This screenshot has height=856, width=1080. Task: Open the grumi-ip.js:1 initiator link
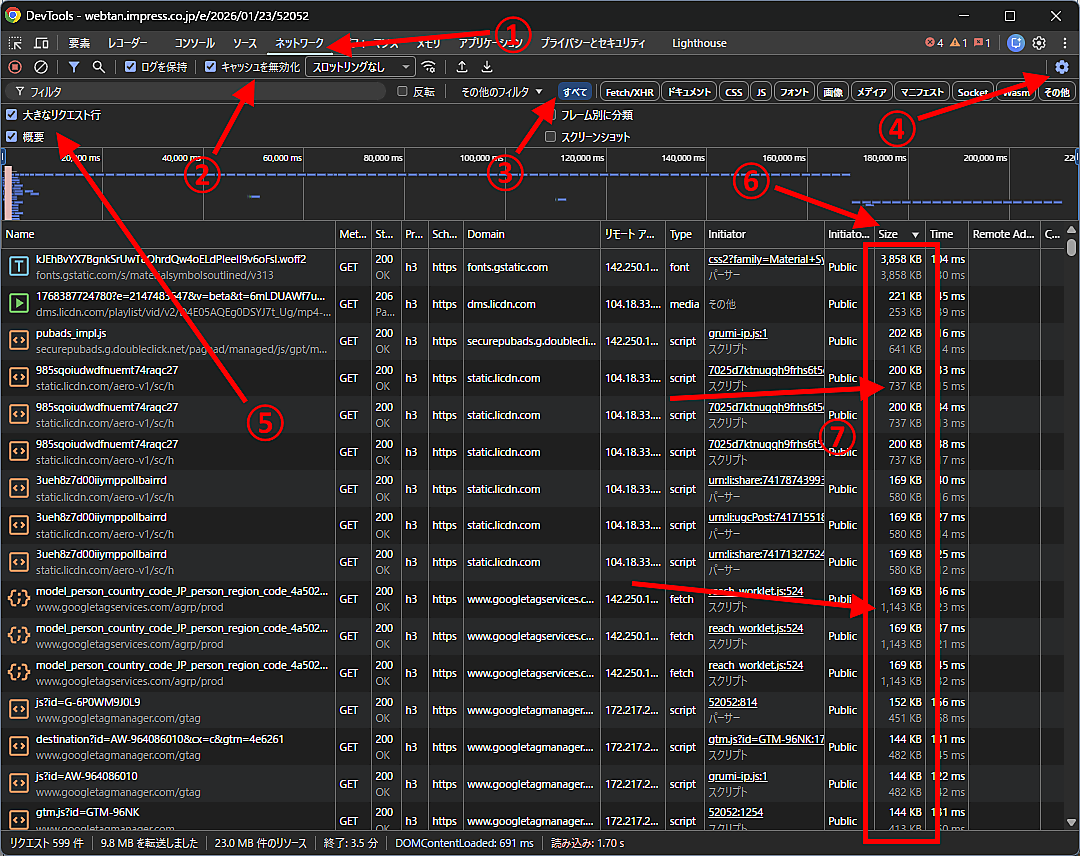click(x=737, y=333)
